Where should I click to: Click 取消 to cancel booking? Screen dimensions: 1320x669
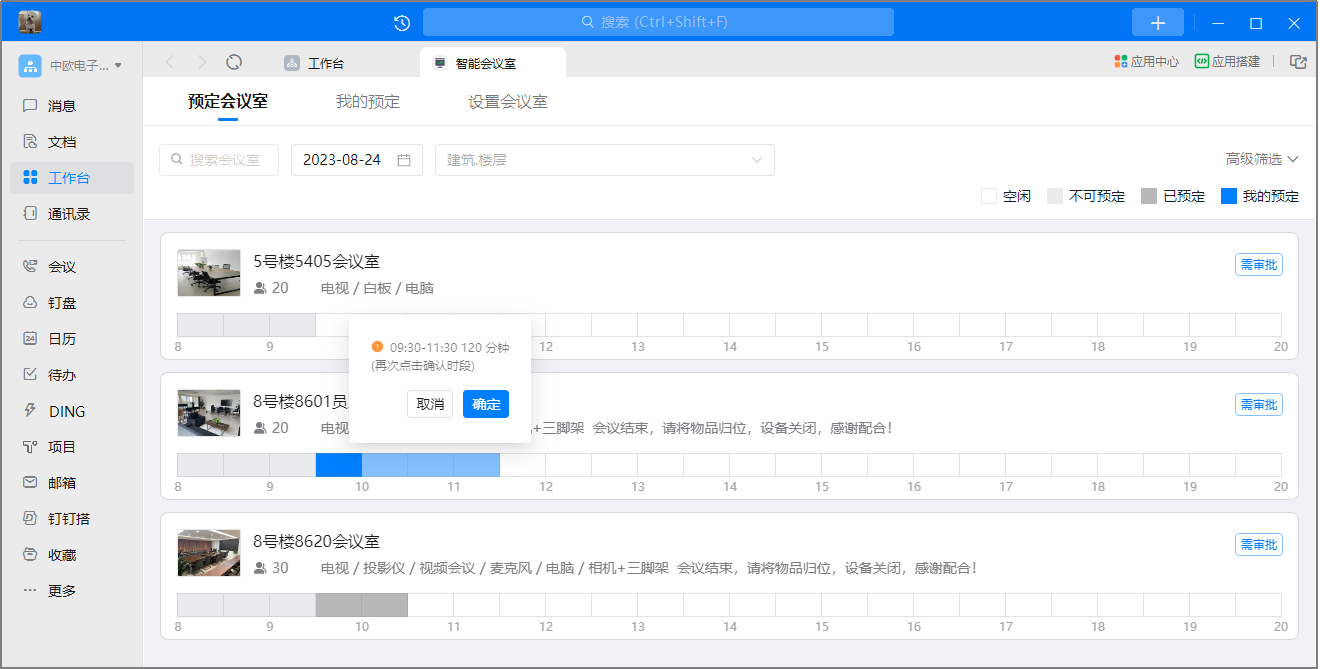pyautogui.click(x=430, y=404)
